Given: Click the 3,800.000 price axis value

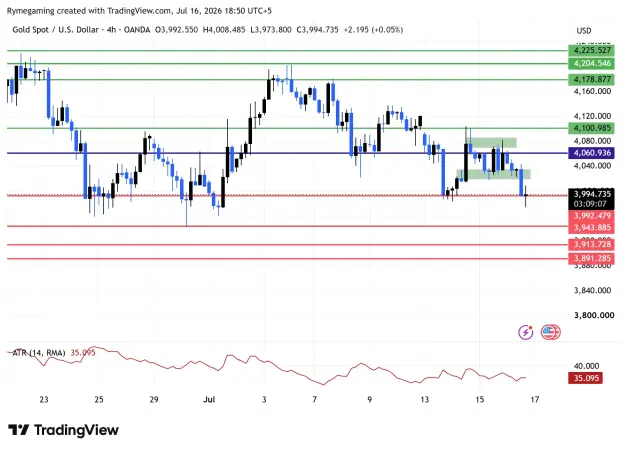Looking at the screenshot, I should [594, 315].
